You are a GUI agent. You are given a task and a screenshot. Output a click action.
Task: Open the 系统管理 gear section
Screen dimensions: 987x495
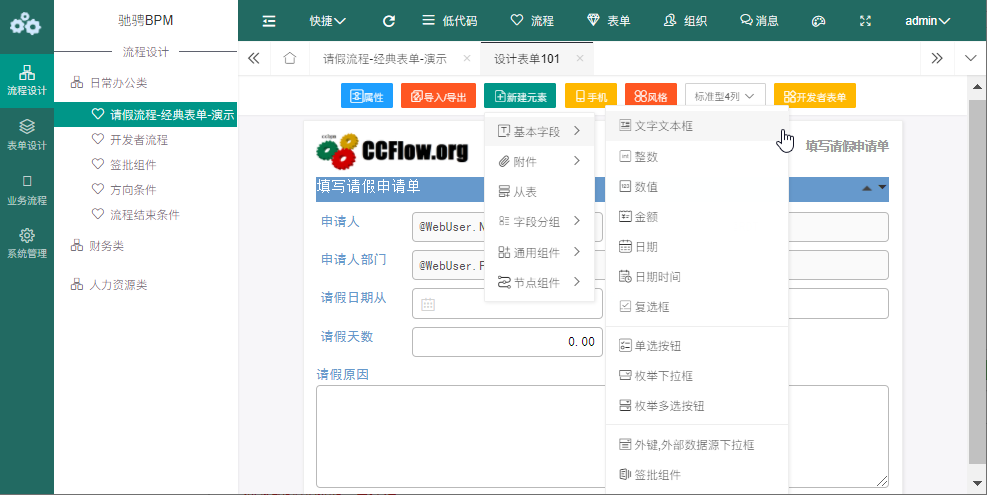26,244
